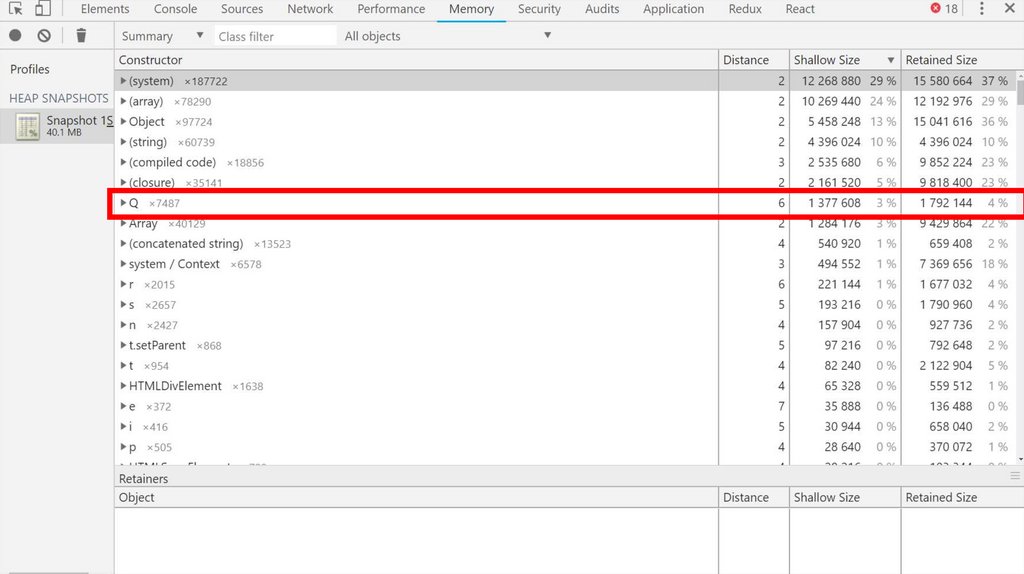
Task: Focus the Class filter input field
Action: [x=275, y=36]
